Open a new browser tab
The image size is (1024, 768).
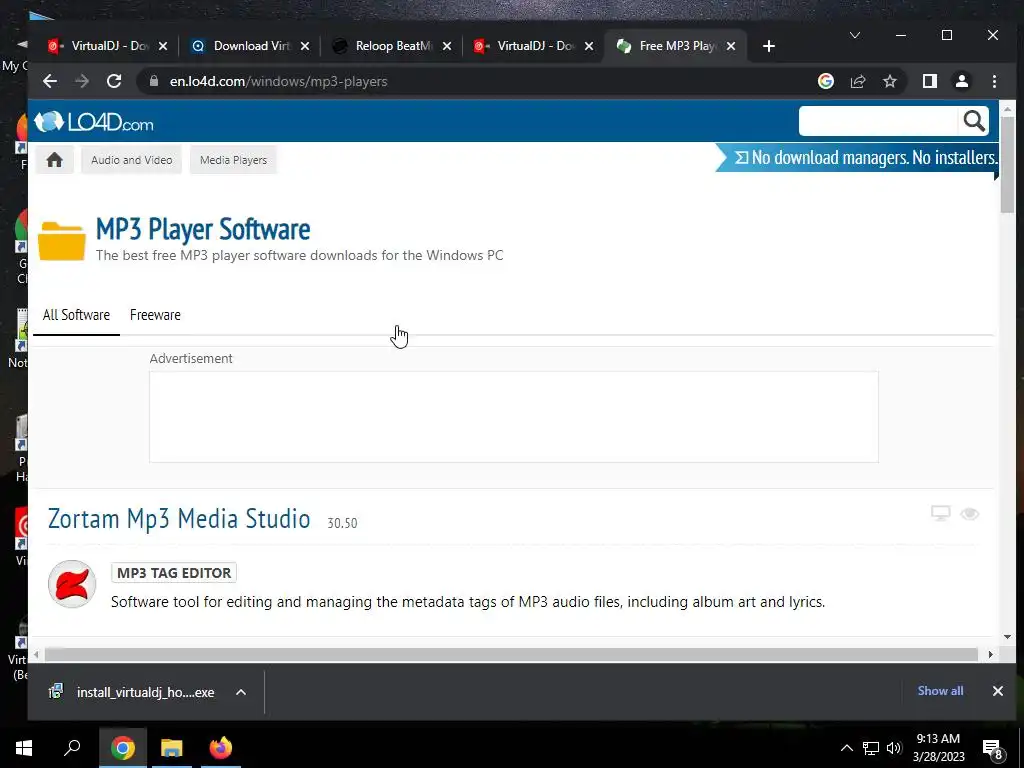tap(769, 46)
